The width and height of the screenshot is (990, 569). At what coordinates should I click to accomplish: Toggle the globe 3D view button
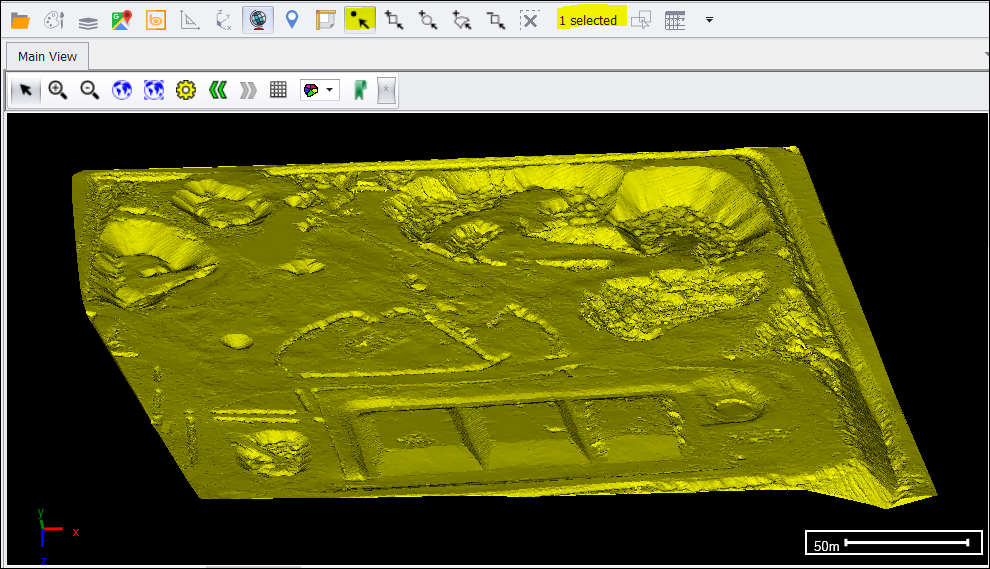click(x=258, y=20)
